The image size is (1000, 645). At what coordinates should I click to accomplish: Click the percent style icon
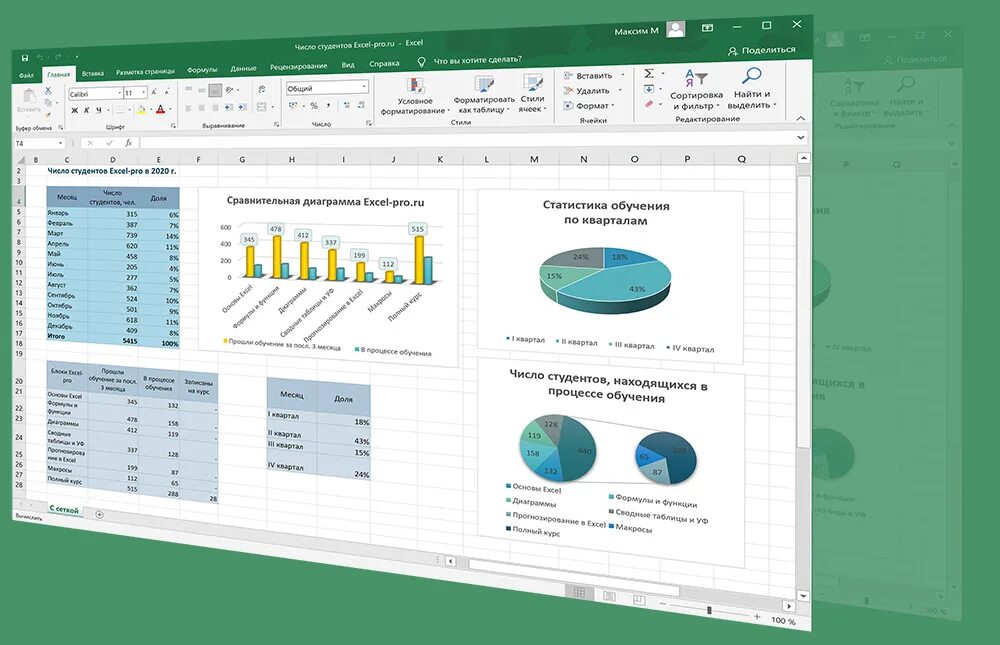pos(314,106)
